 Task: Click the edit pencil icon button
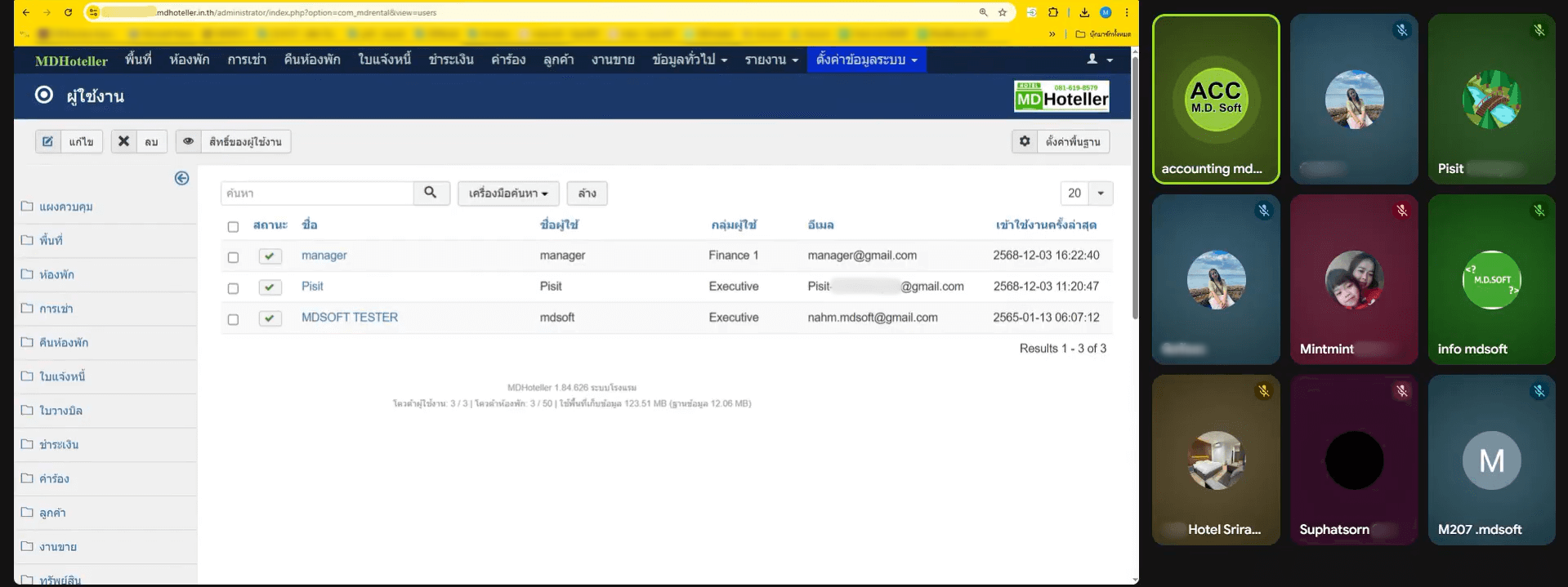pos(48,141)
